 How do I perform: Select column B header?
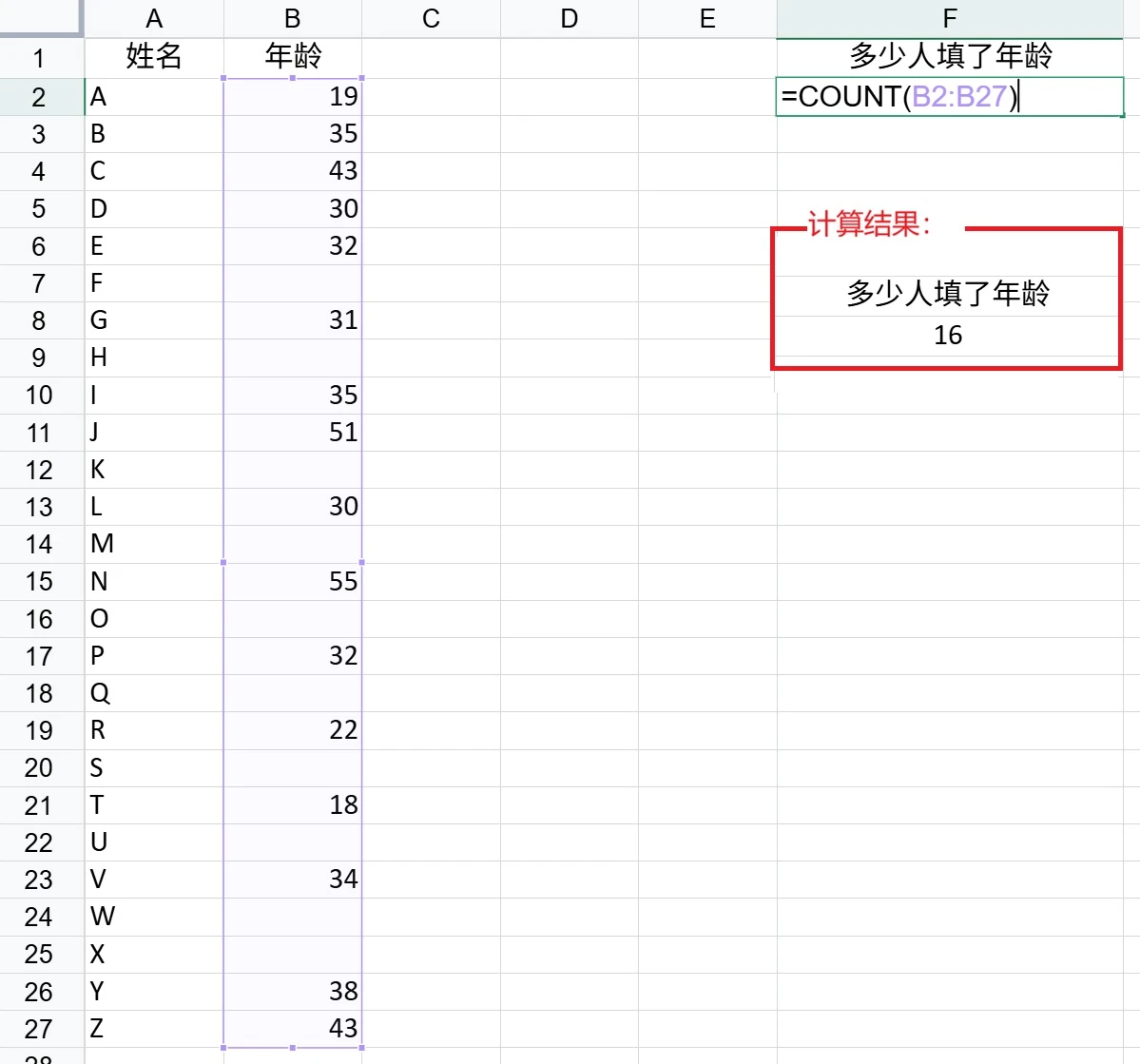tap(292, 18)
